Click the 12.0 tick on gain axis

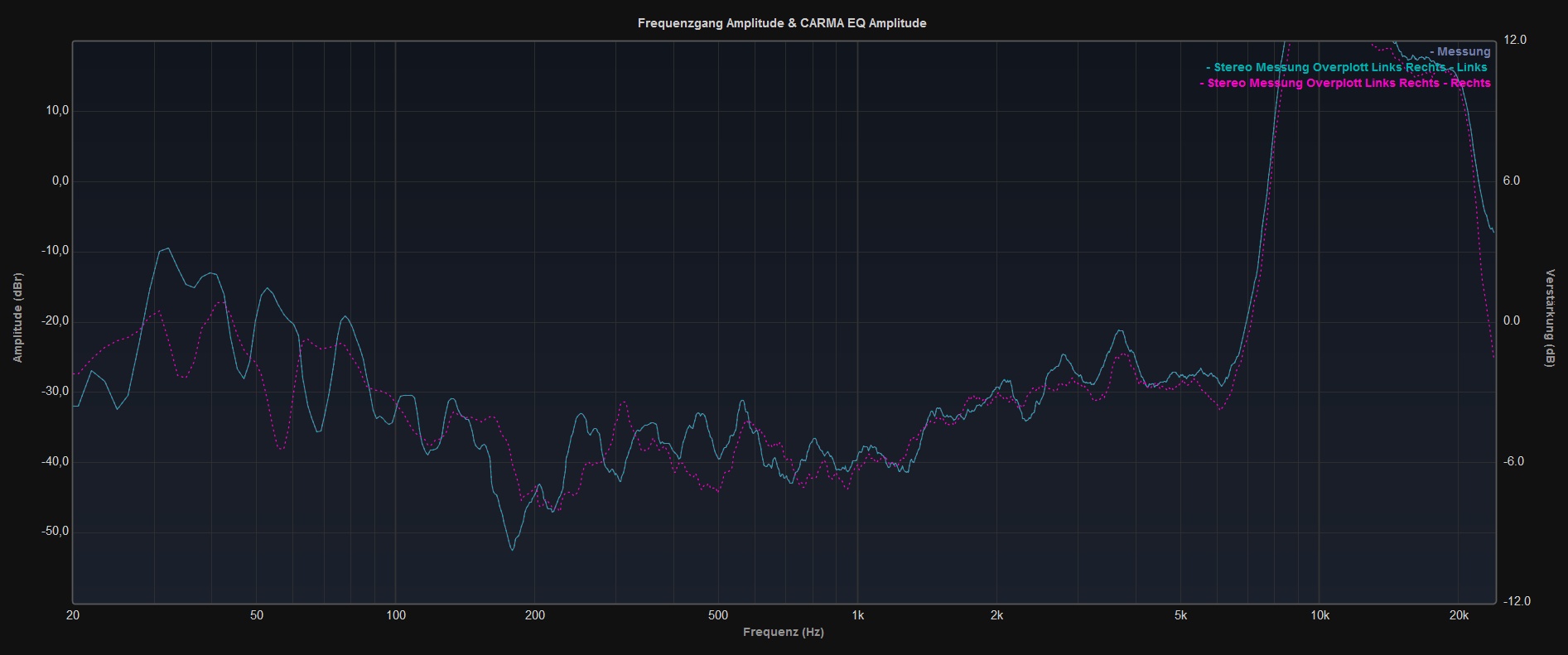point(1515,40)
